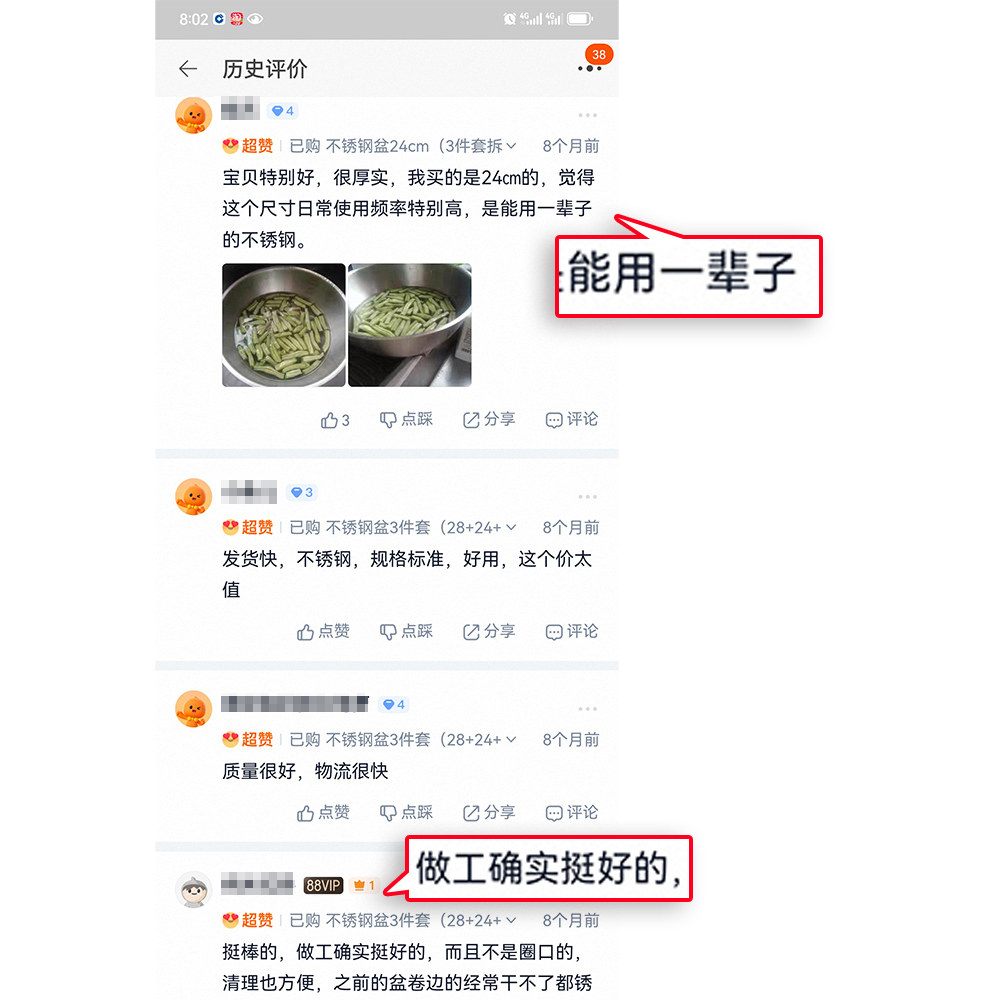Open options dots on the first review
Screen dimensions: 1000x1000
coord(587,115)
